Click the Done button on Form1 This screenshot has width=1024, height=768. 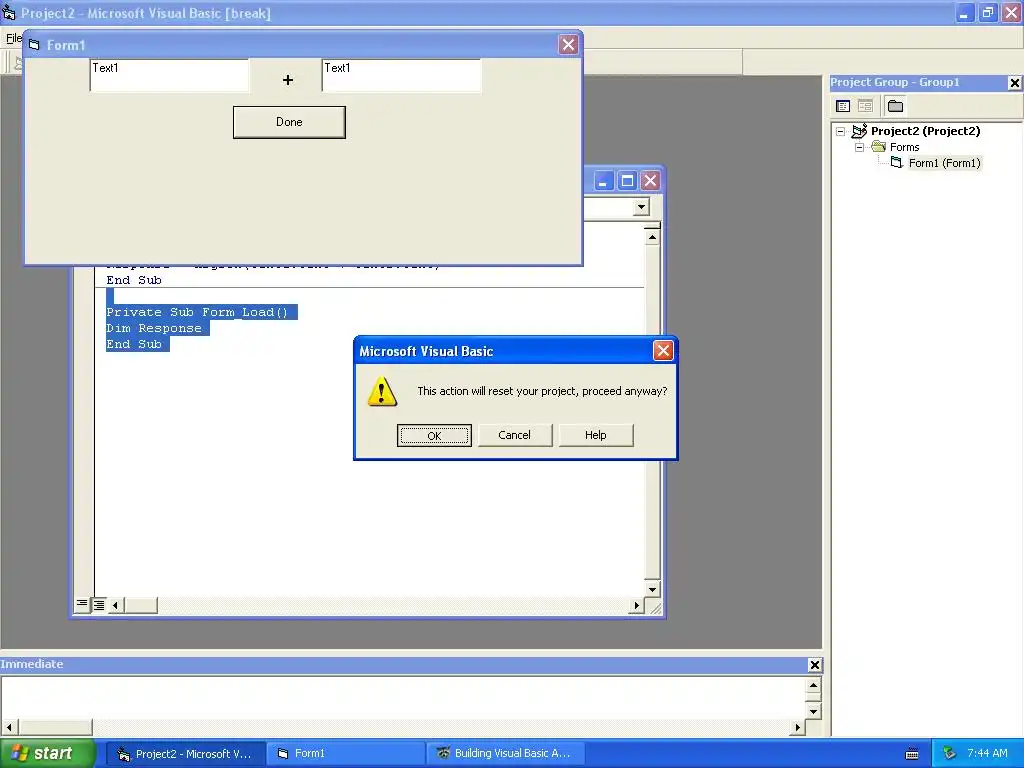(x=289, y=122)
